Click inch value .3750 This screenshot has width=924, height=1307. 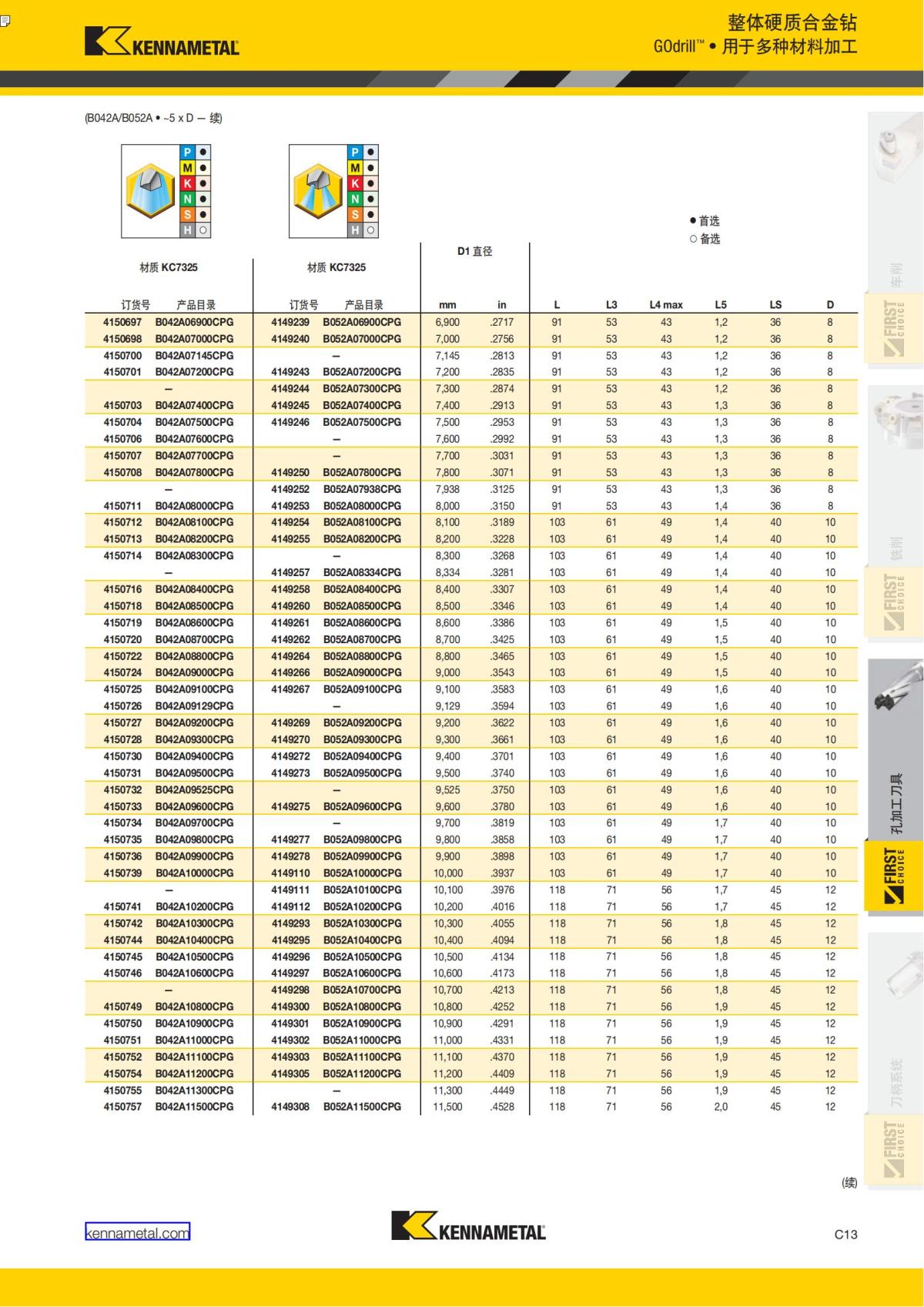[x=502, y=790]
